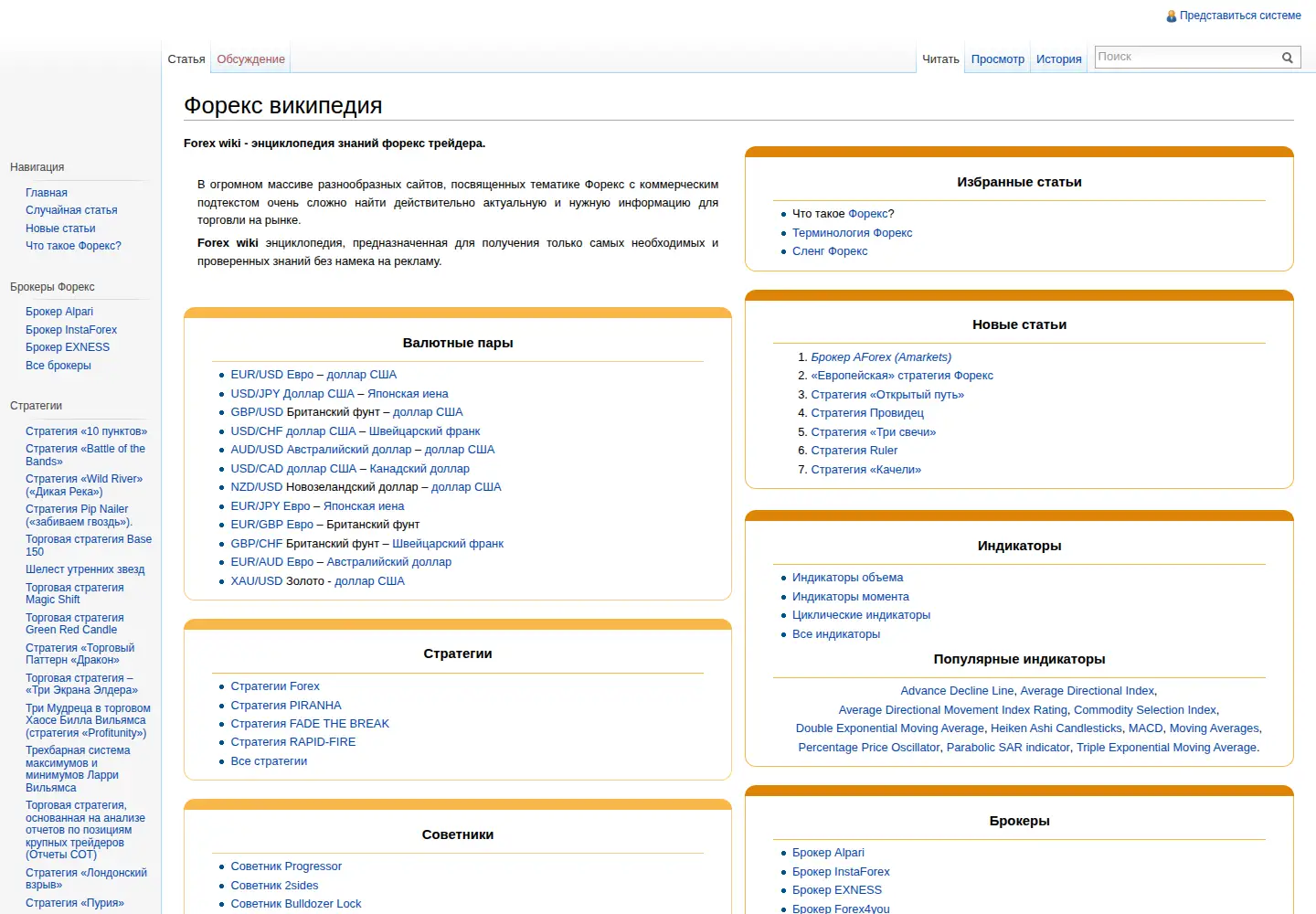1316x914 pixels.
Task: Open Стратегия FADE THE BREAK link
Action: (x=310, y=724)
